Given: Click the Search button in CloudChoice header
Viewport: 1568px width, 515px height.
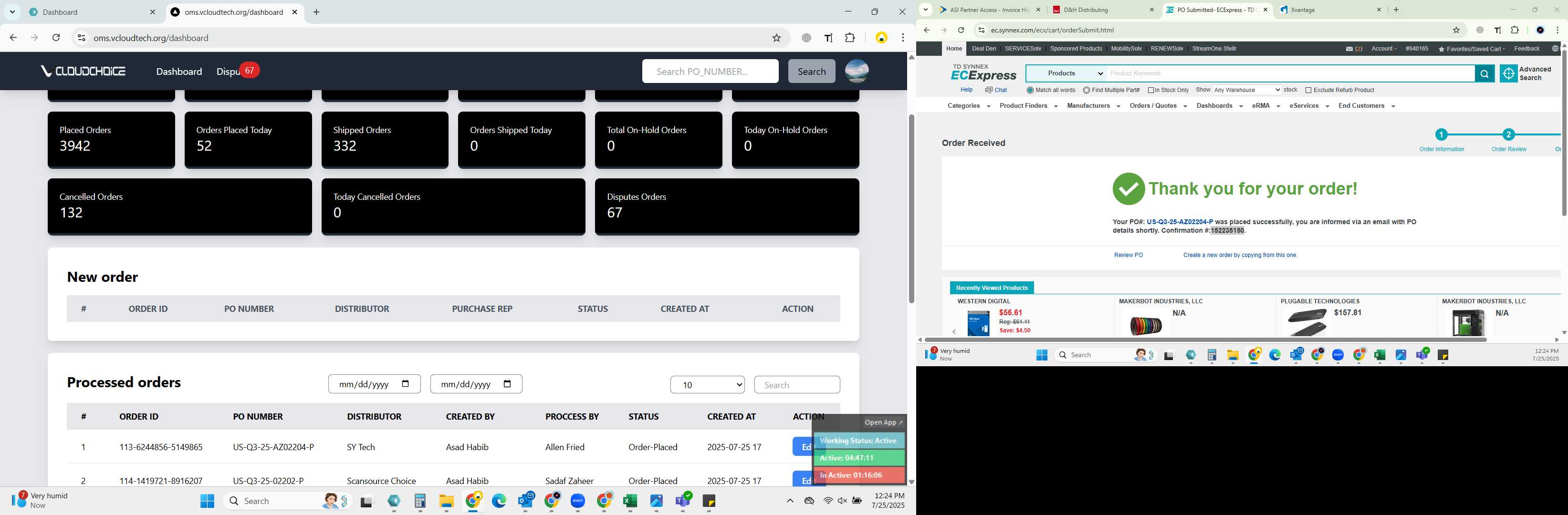Looking at the screenshot, I should click(x=811, y=71).
